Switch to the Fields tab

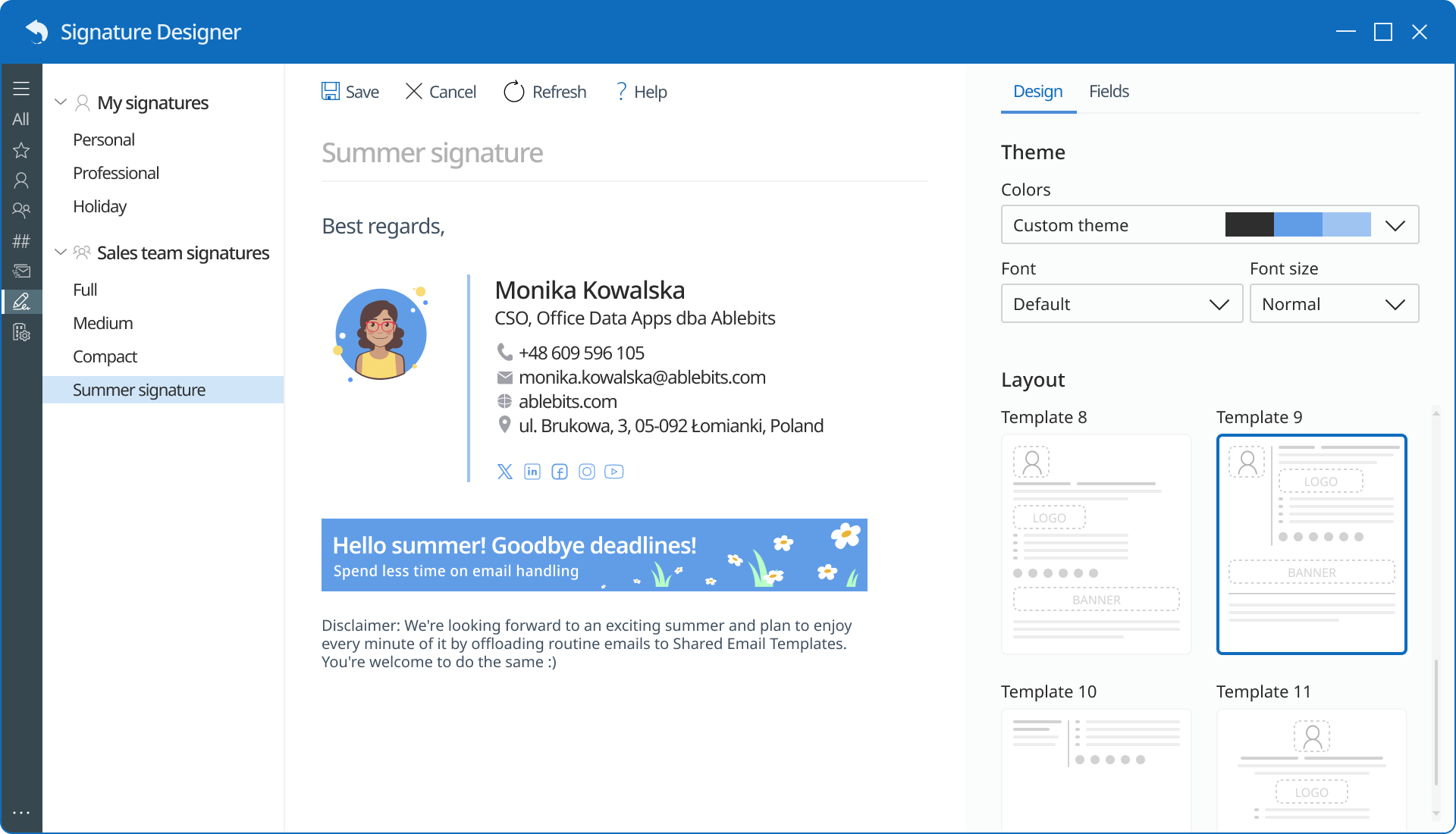pos(1109,91)
